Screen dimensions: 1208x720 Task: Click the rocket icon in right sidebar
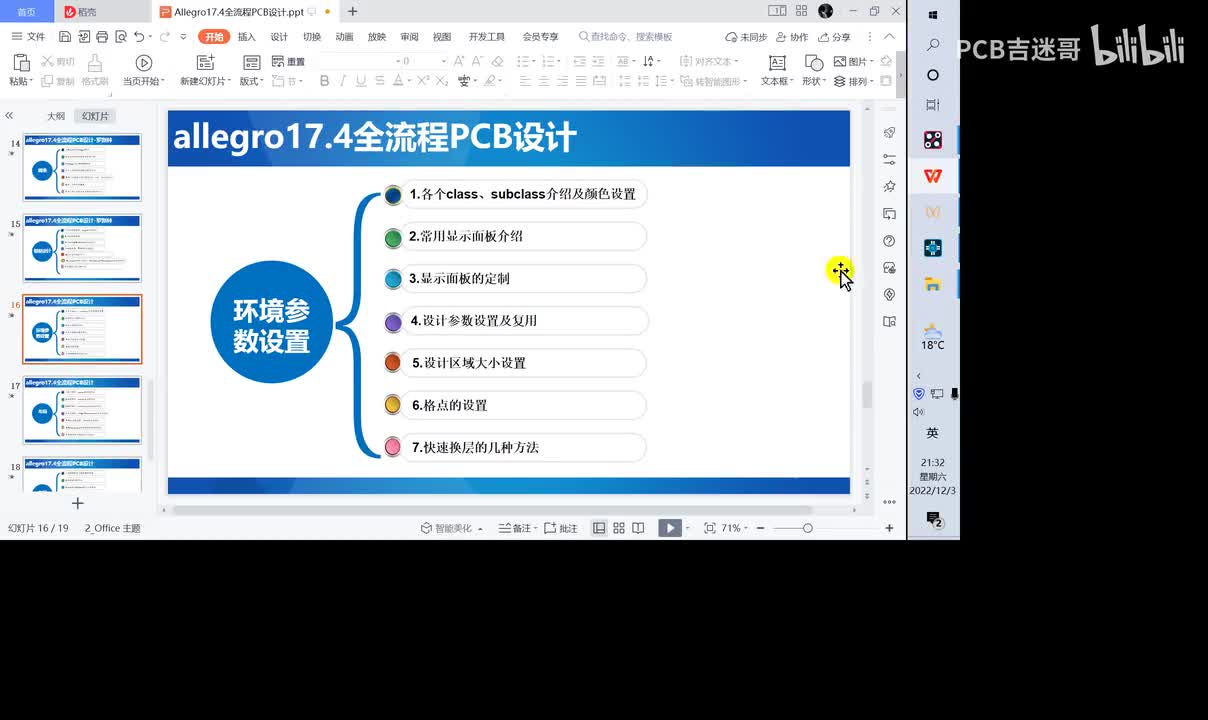coord(889,133)
